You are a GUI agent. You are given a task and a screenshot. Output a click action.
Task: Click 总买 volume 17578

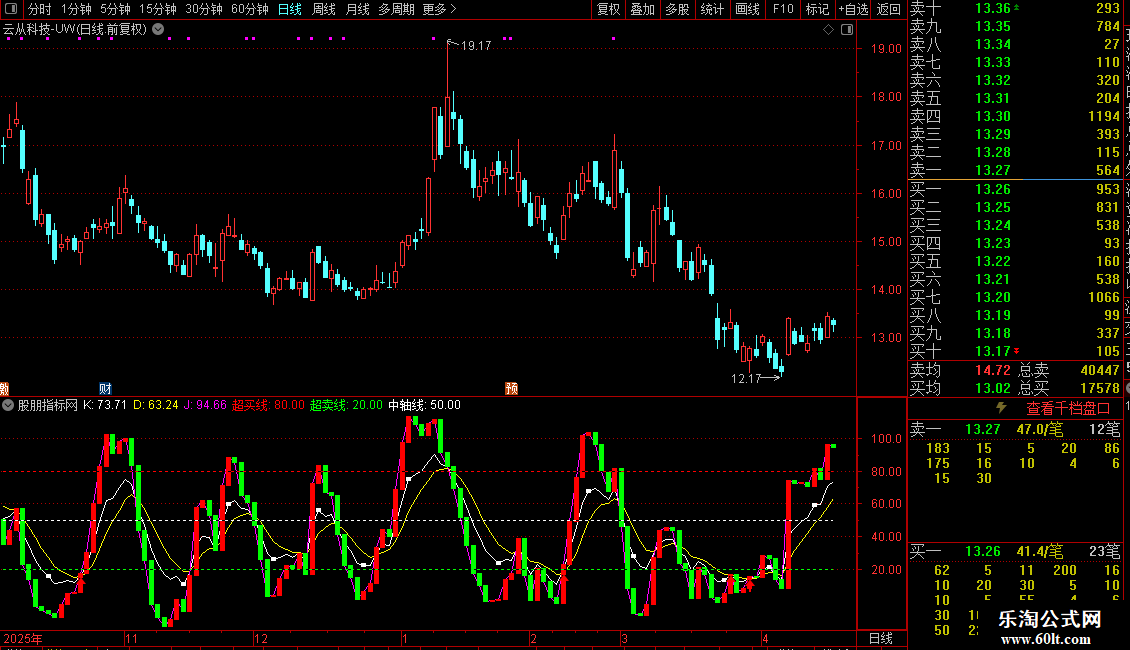[x=1100, y=388]
